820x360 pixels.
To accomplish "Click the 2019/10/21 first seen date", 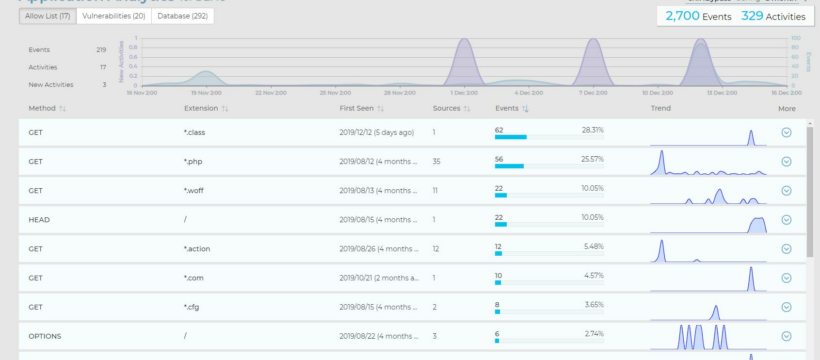I will pyautogui.click(x=379, y=278).
